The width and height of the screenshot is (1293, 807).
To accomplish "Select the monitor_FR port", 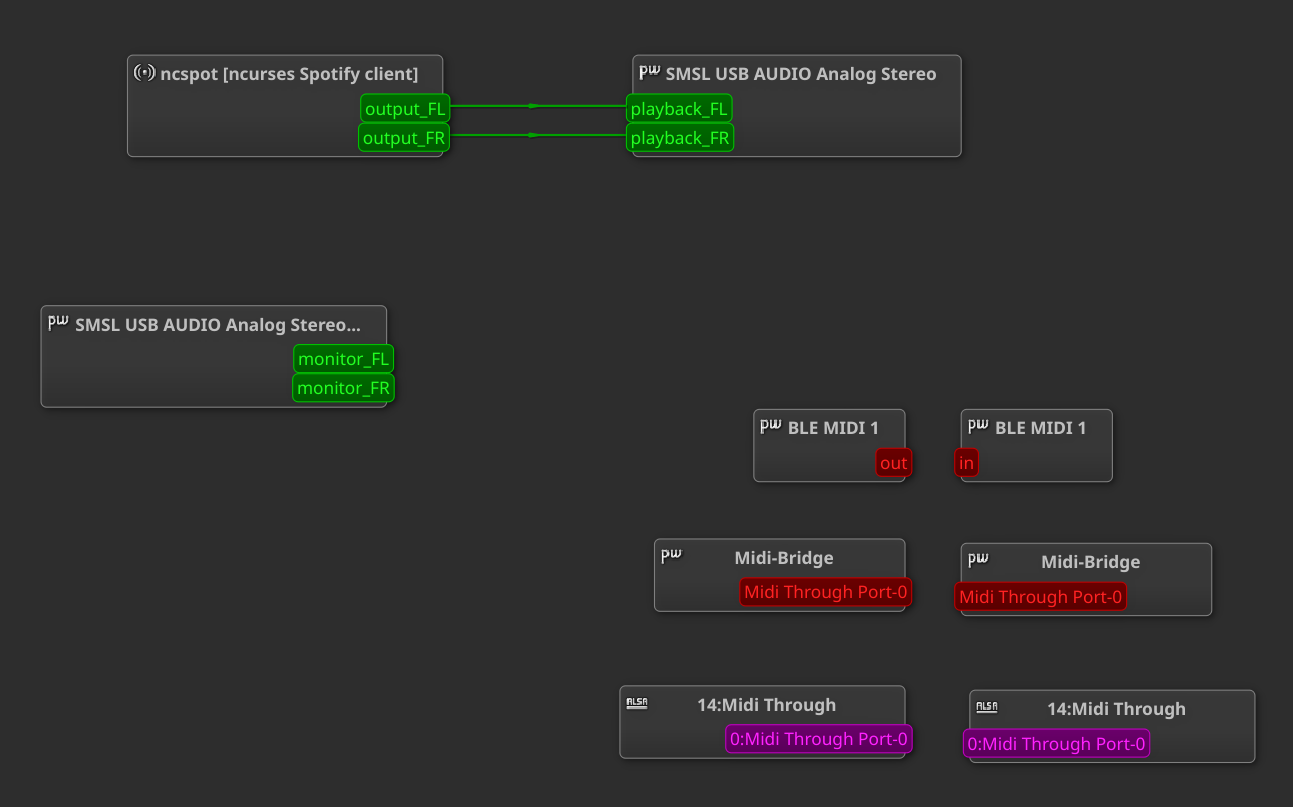I will [343, 388].
